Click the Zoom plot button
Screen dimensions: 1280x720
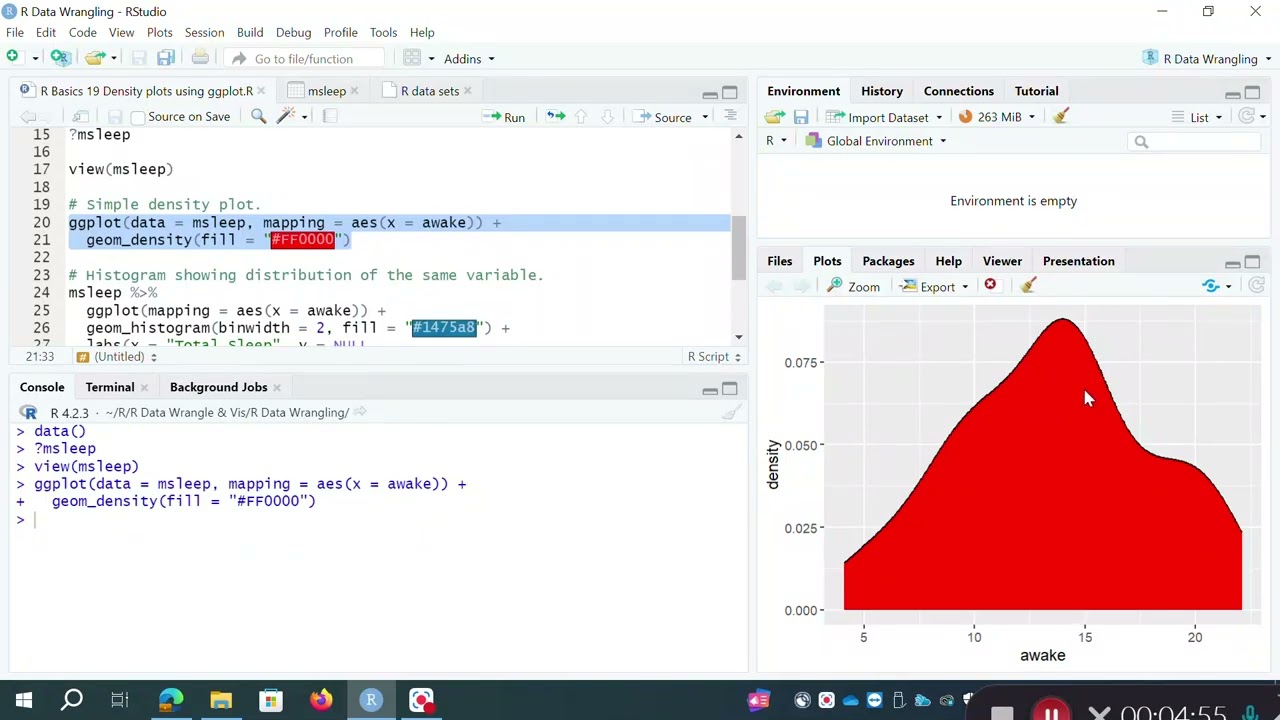[854, 287]
